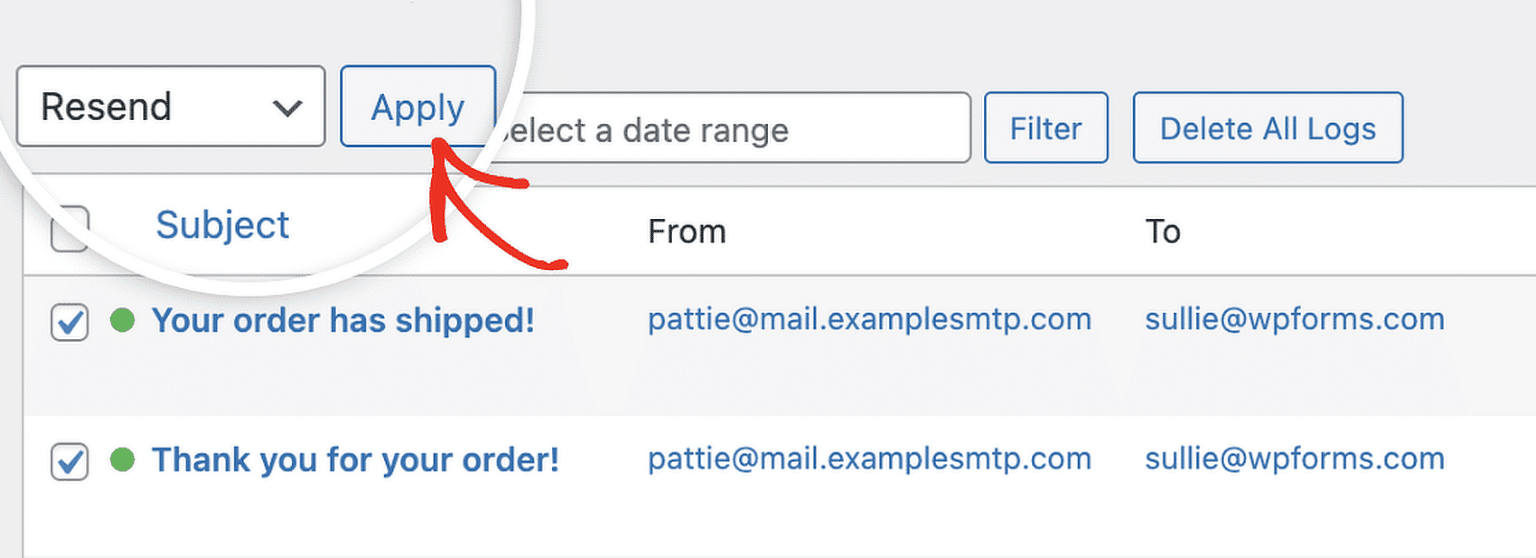1536x558 pixels.
Task: Open the "Your order has shipped!" email log
Action: (x=343, y=321)
